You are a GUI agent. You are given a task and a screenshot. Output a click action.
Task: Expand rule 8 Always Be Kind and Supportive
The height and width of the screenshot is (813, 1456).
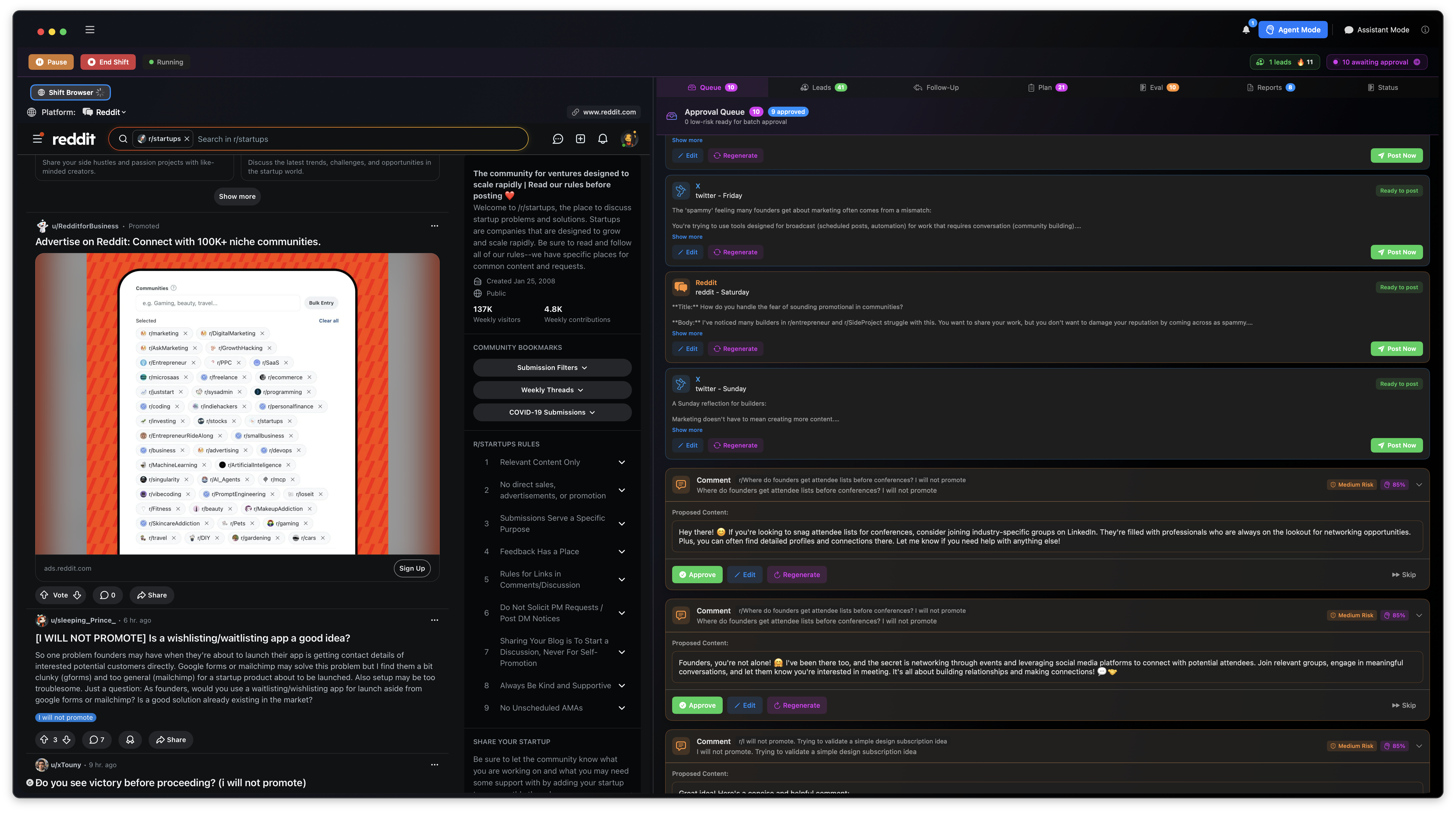[622, 685]
